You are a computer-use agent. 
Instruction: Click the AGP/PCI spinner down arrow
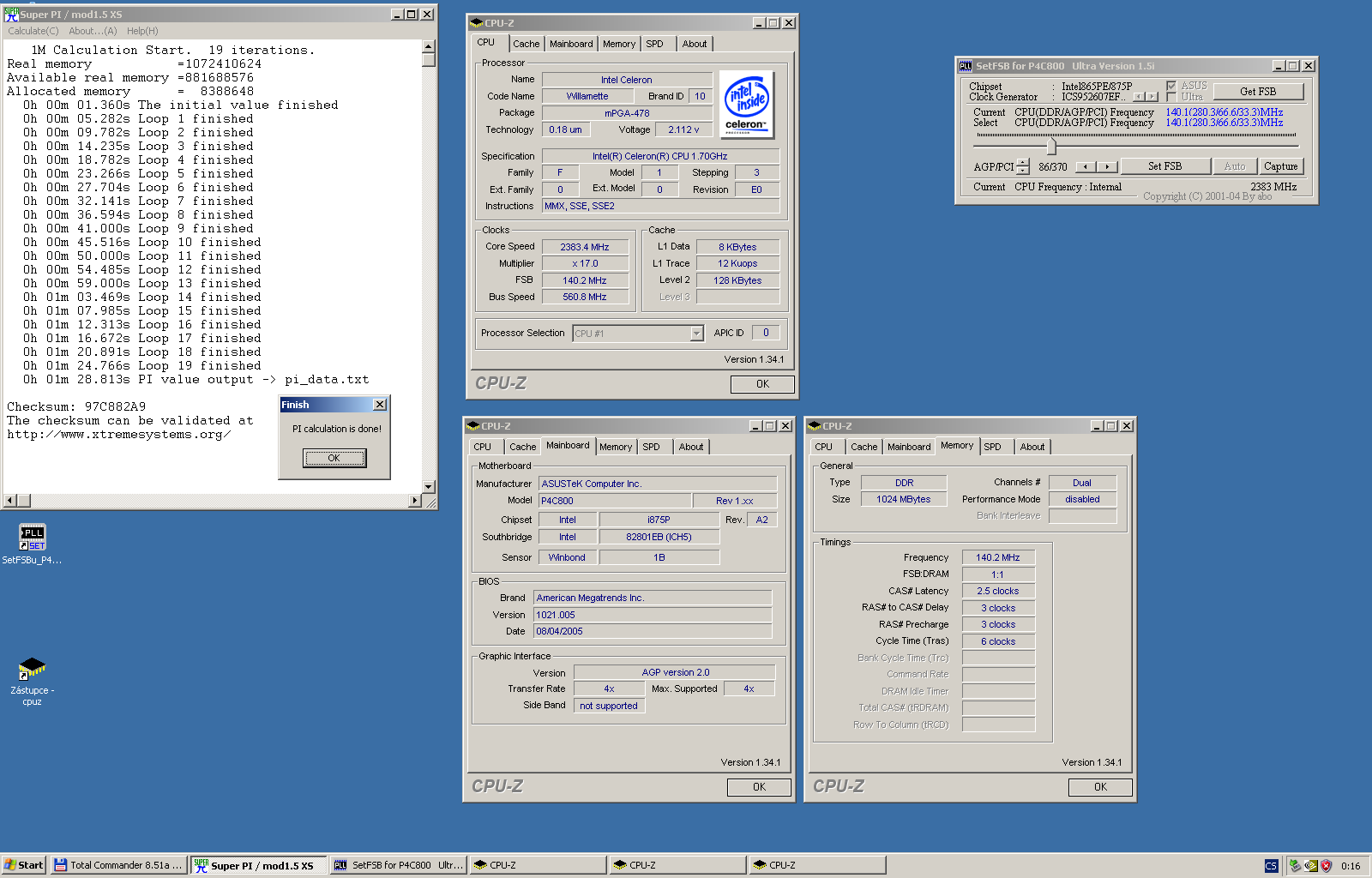tap(1022, 171)
